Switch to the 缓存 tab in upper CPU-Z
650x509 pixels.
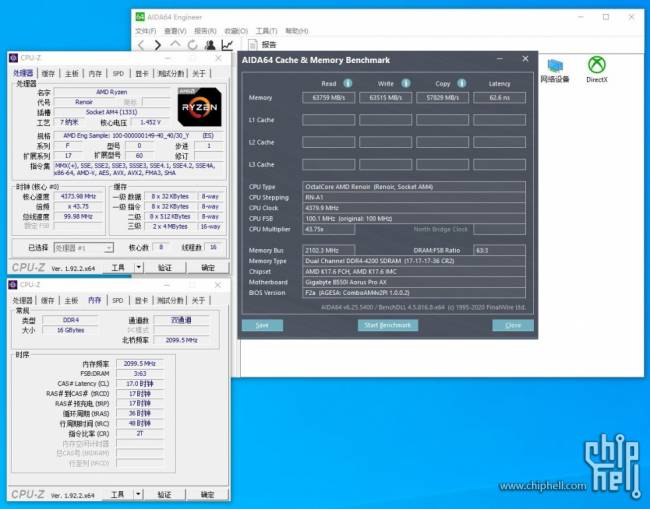46,73
